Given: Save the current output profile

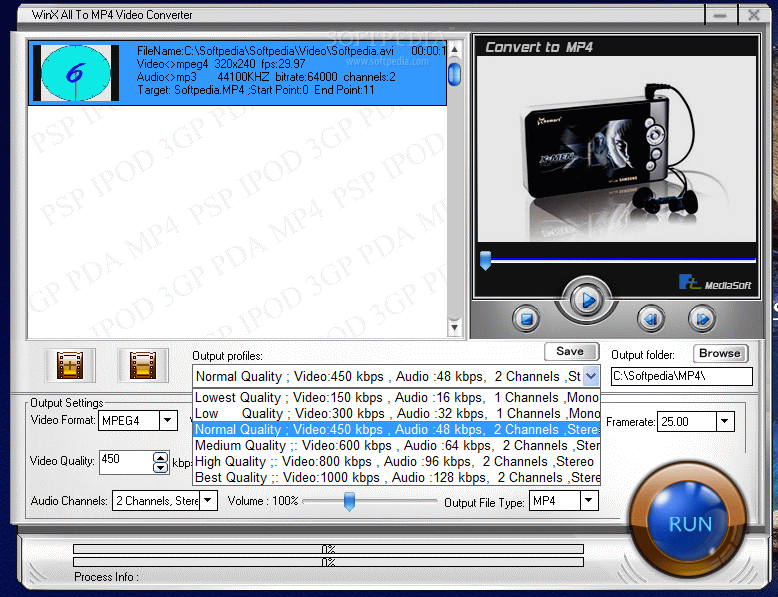Looking at the screenshot, I should (x=571, y=351).
